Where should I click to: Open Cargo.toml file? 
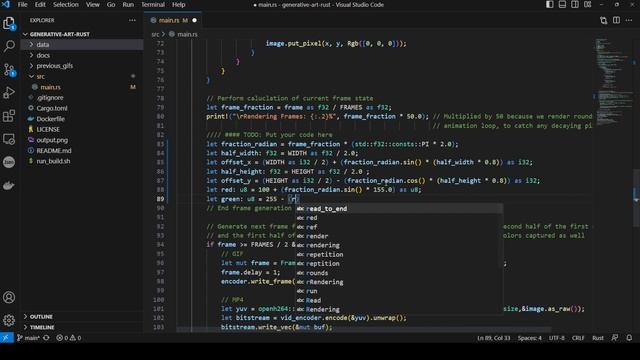pos(52,108)
